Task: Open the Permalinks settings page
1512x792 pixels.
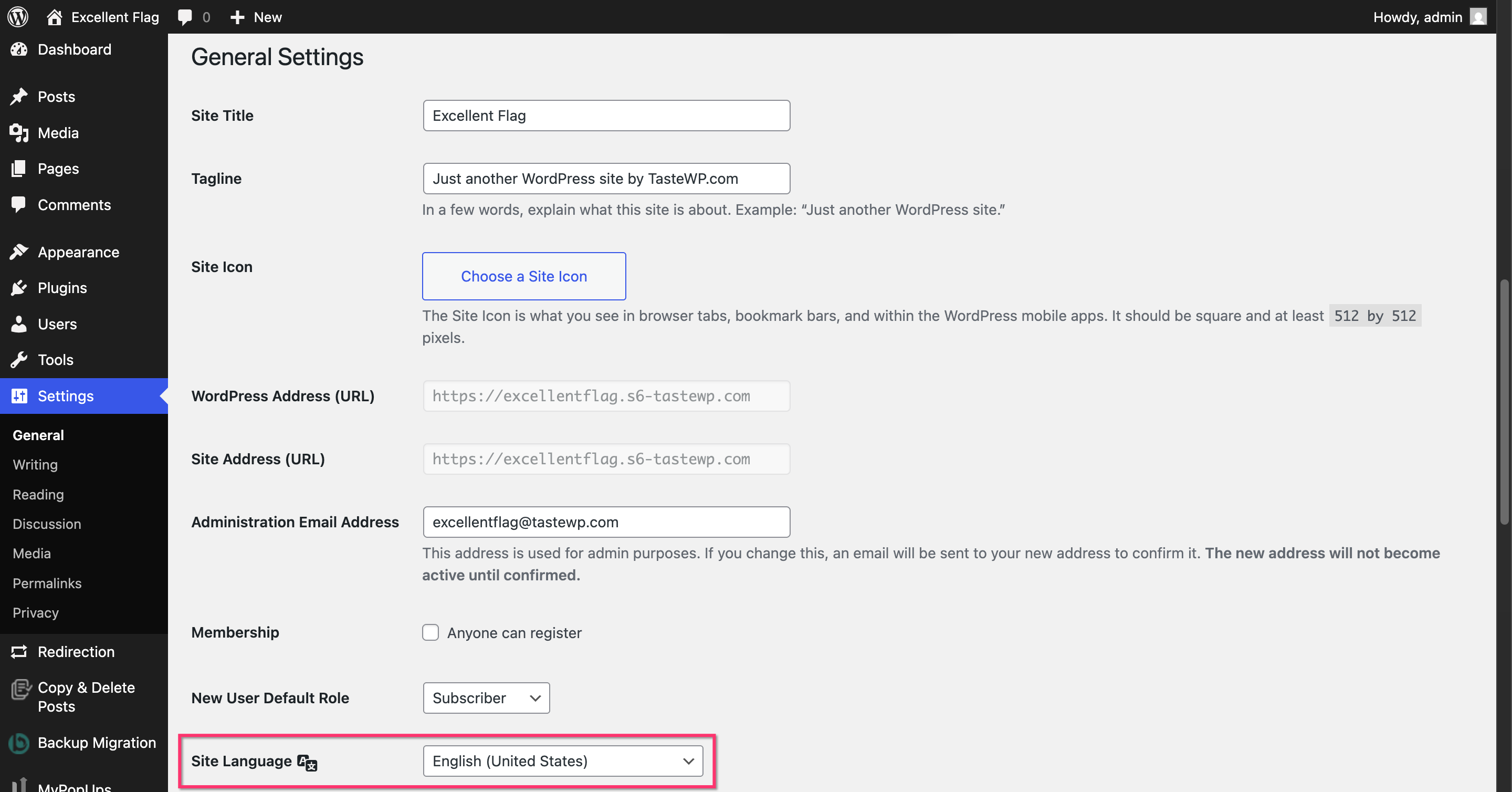Action: point(47,583)
